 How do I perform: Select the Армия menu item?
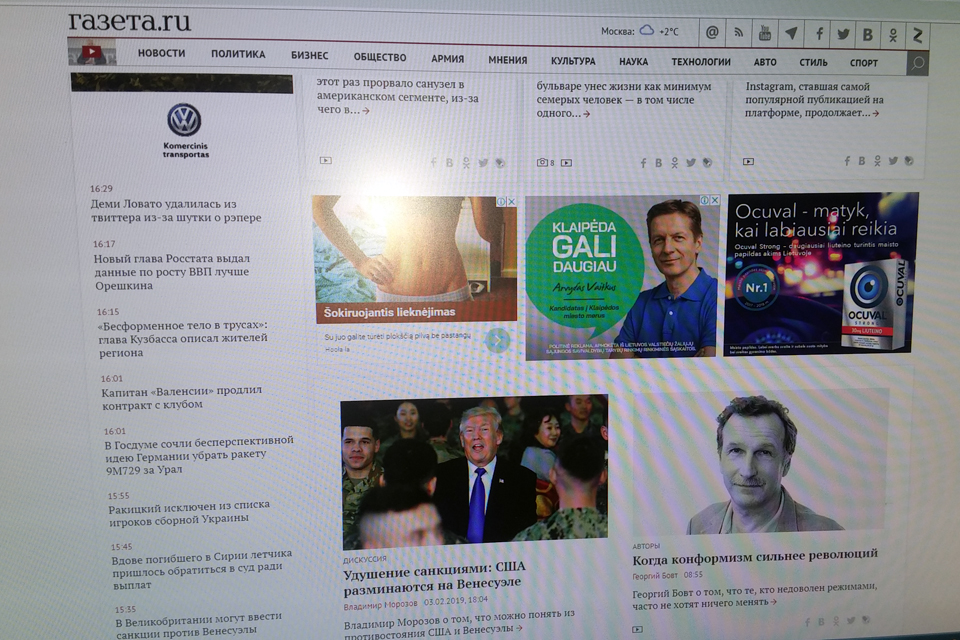[447, 59]
